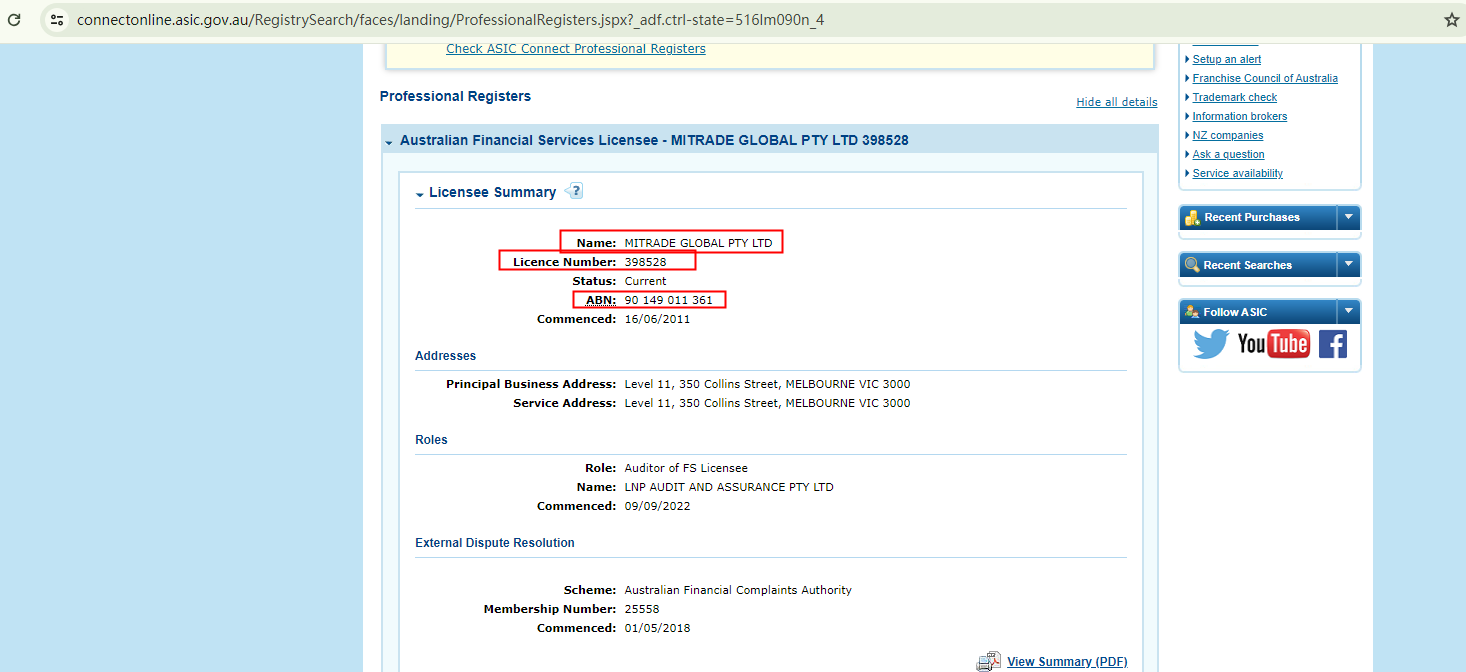Click the Professional Registers heading

[455, 96]
